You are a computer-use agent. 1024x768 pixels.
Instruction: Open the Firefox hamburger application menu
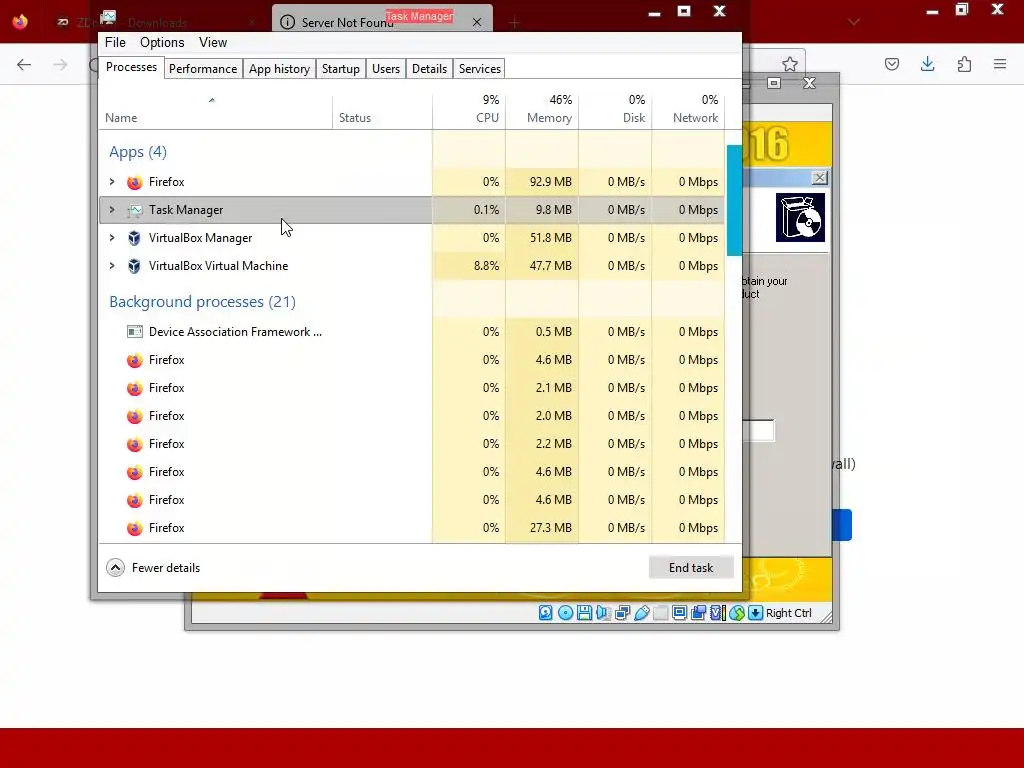1000,64
